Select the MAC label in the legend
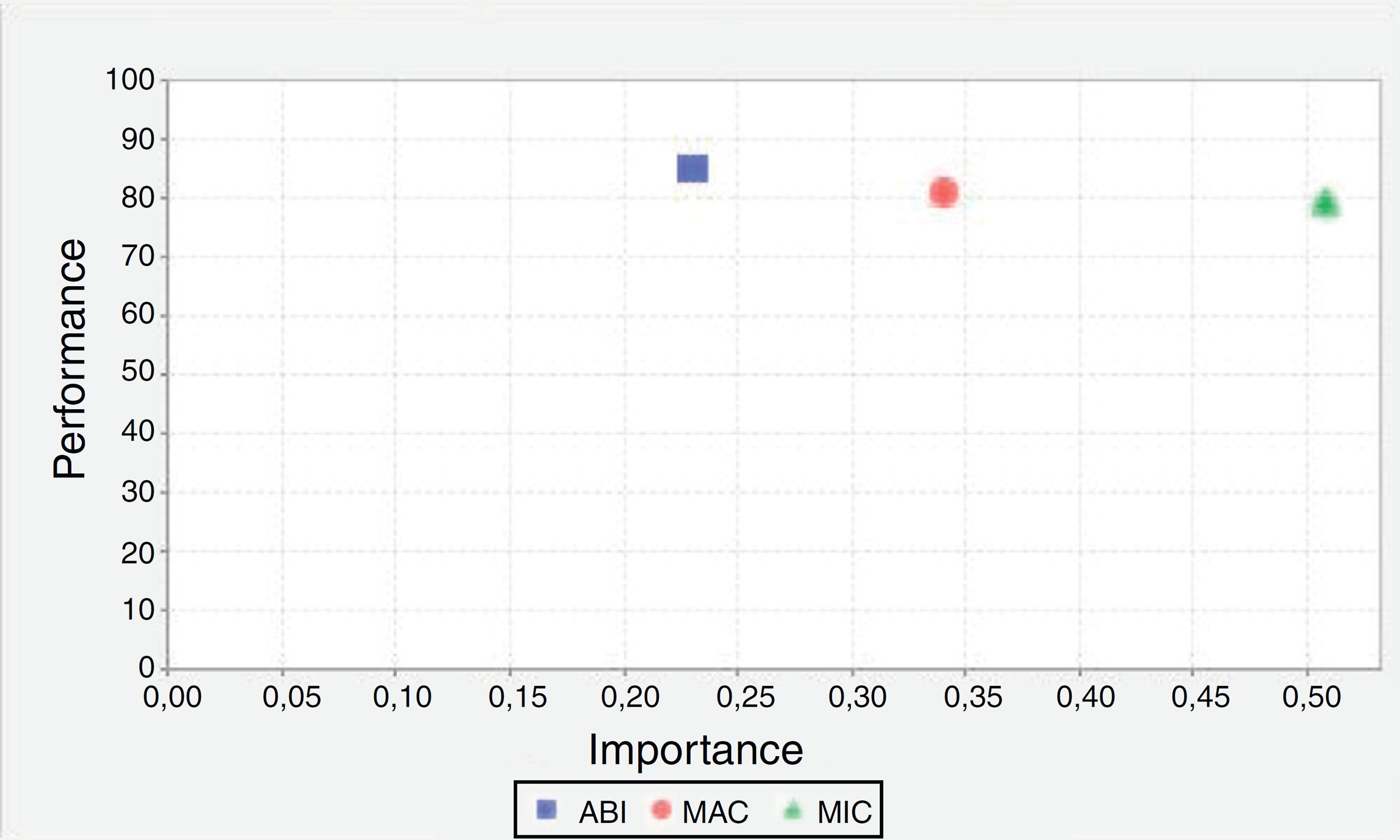1400x840 pixels. point(715,813)
